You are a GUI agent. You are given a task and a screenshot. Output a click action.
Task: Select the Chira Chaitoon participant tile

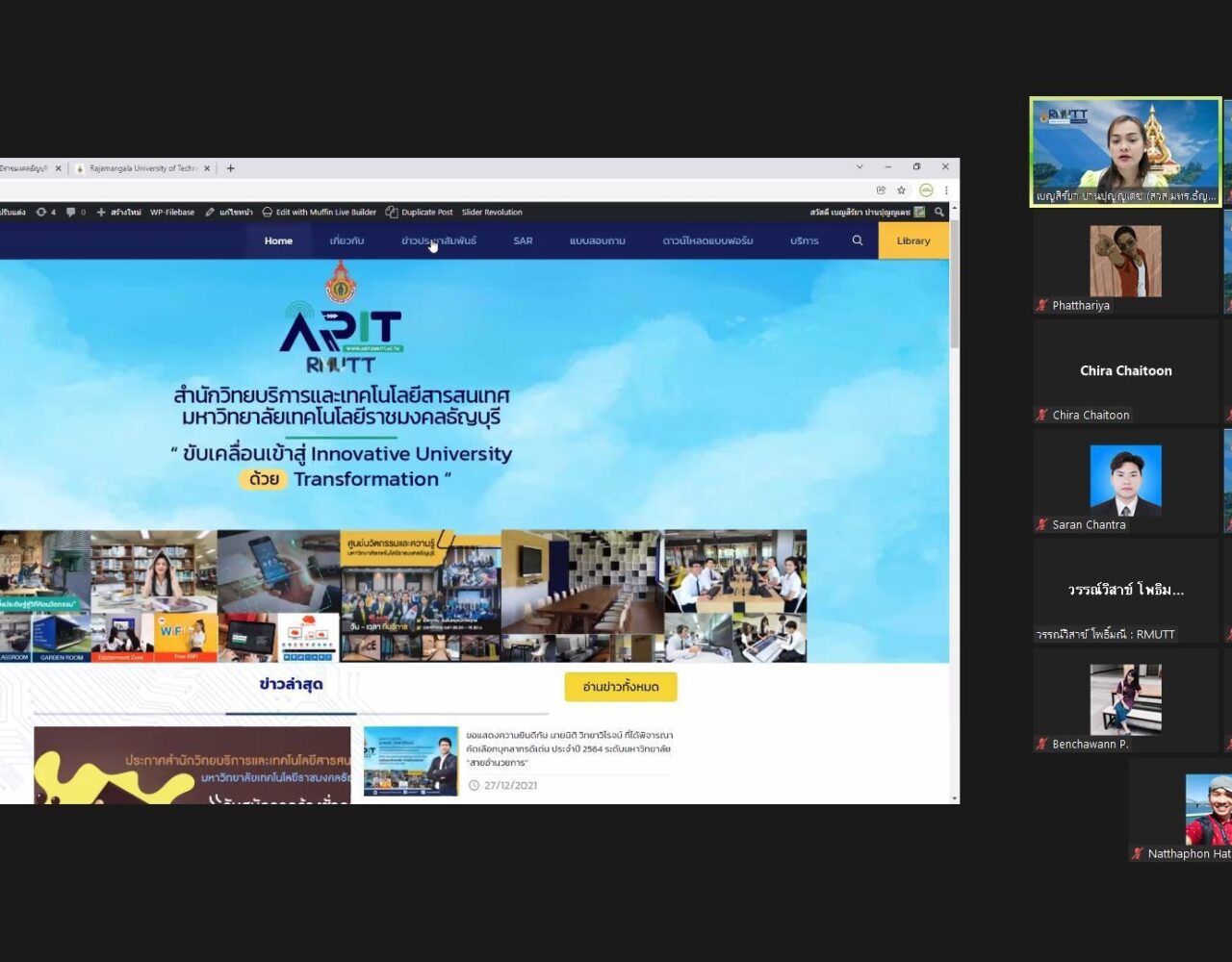click(1125, 371)
